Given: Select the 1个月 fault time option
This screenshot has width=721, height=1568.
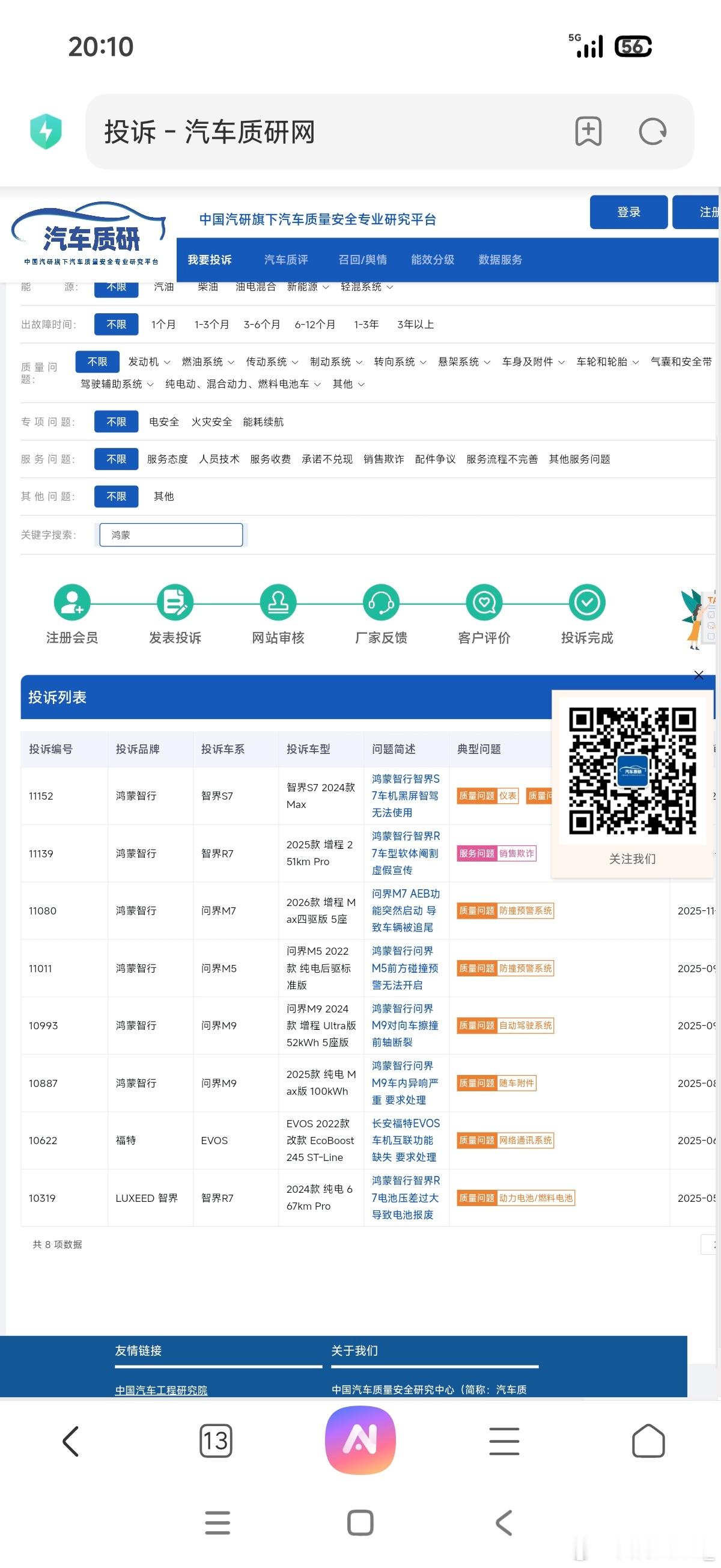Looking at the screenshot, I should coord(163,325).
